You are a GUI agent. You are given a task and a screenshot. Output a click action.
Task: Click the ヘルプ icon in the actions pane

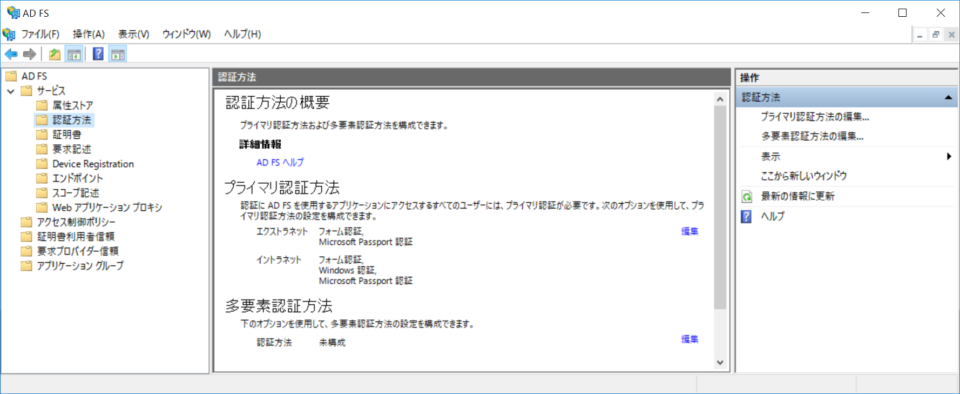[746, 217]
